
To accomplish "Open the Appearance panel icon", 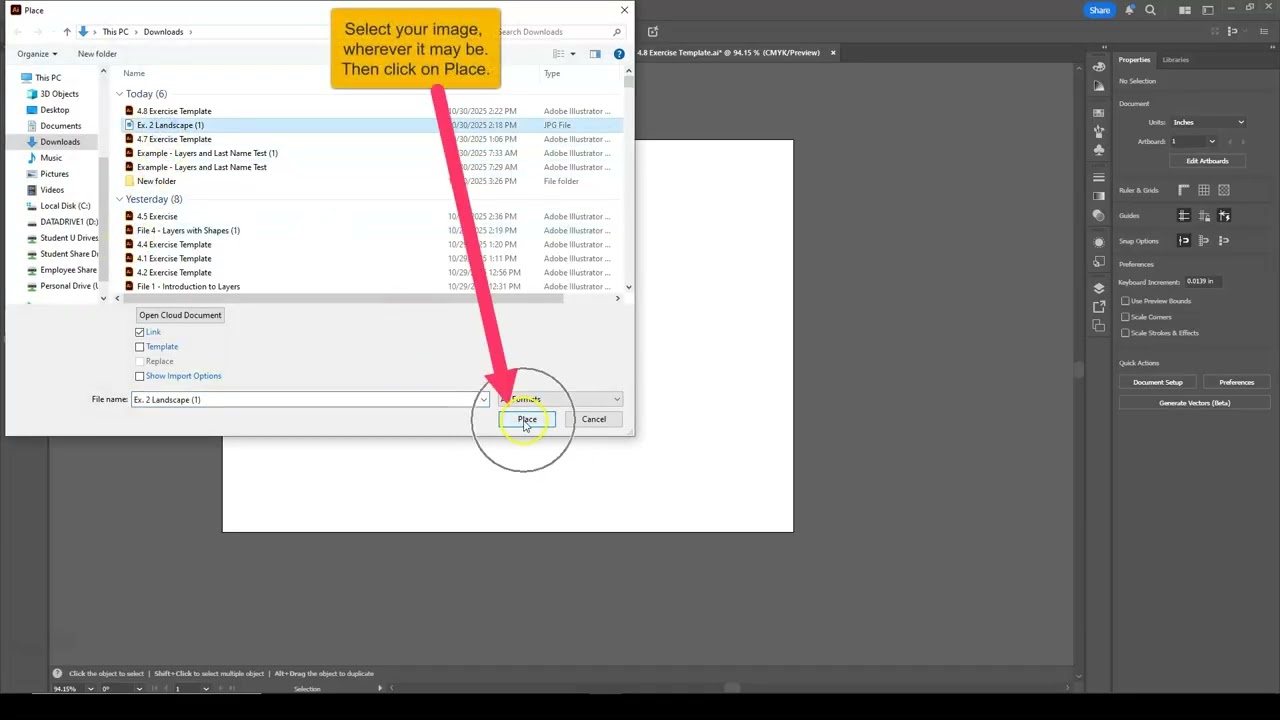I will coord(1099,242).
